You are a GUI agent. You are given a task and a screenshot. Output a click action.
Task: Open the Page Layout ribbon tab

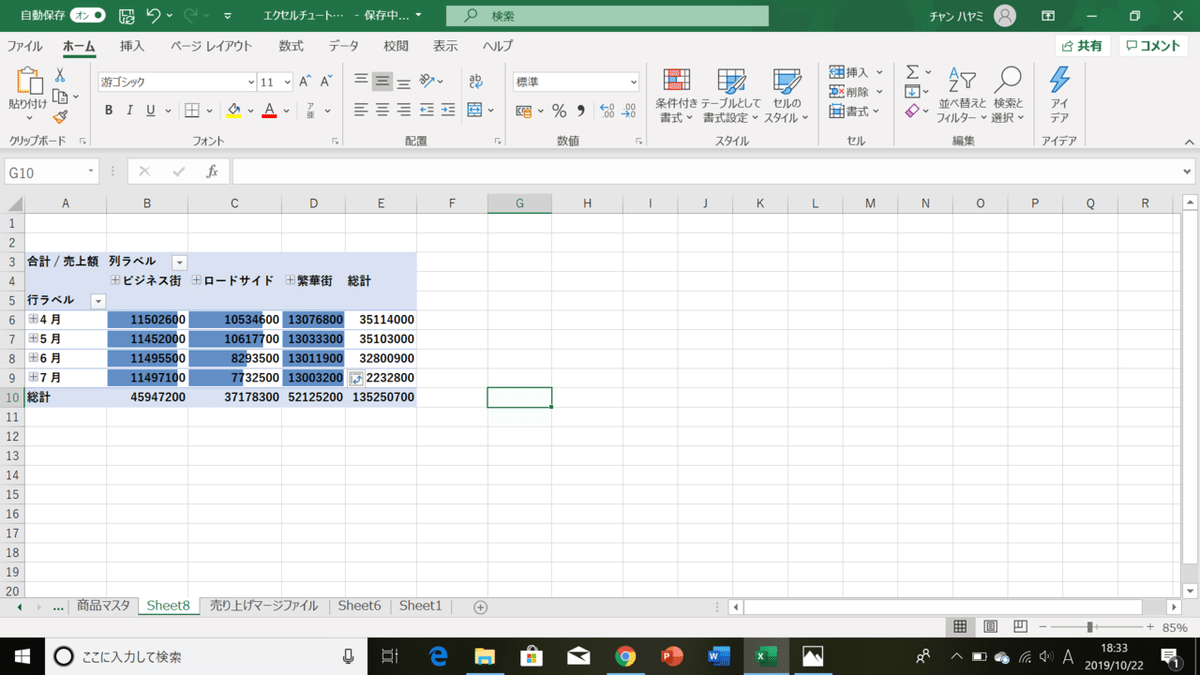click(x=211, y=46)
